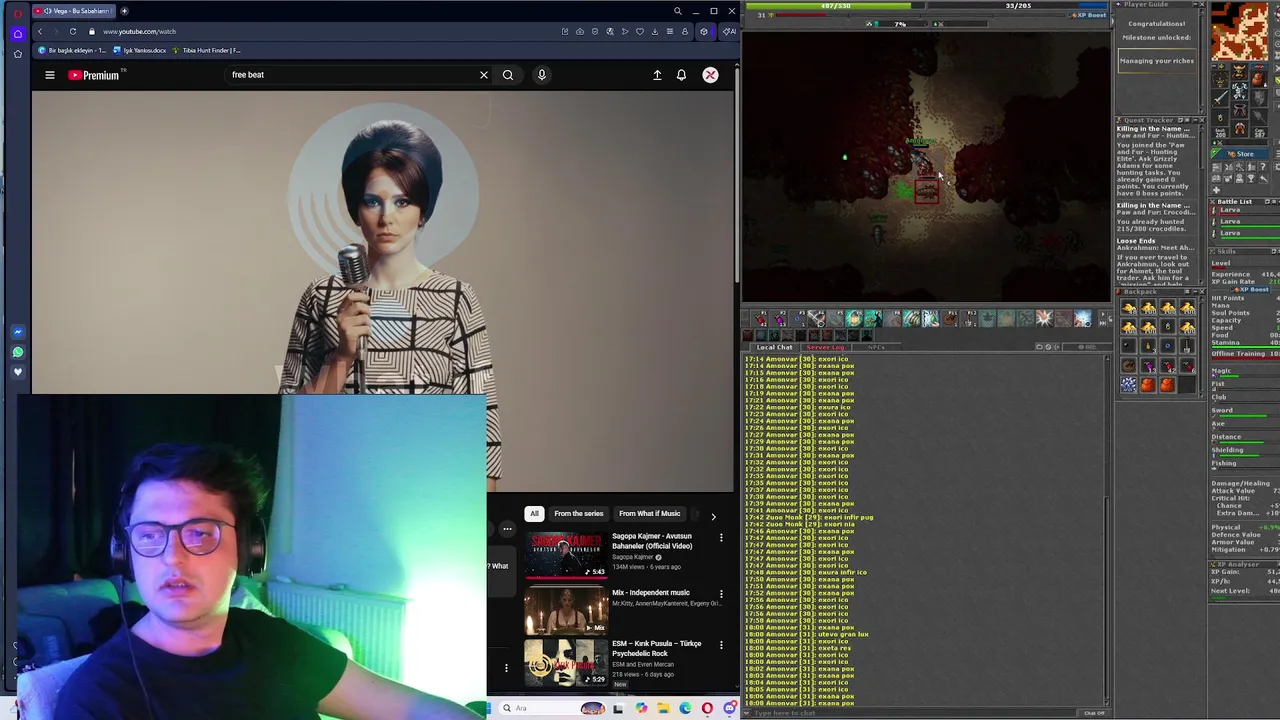The width and height of the screenshot is (1280, 720).
Task: Open a new Opera tab
Action: 124,11
